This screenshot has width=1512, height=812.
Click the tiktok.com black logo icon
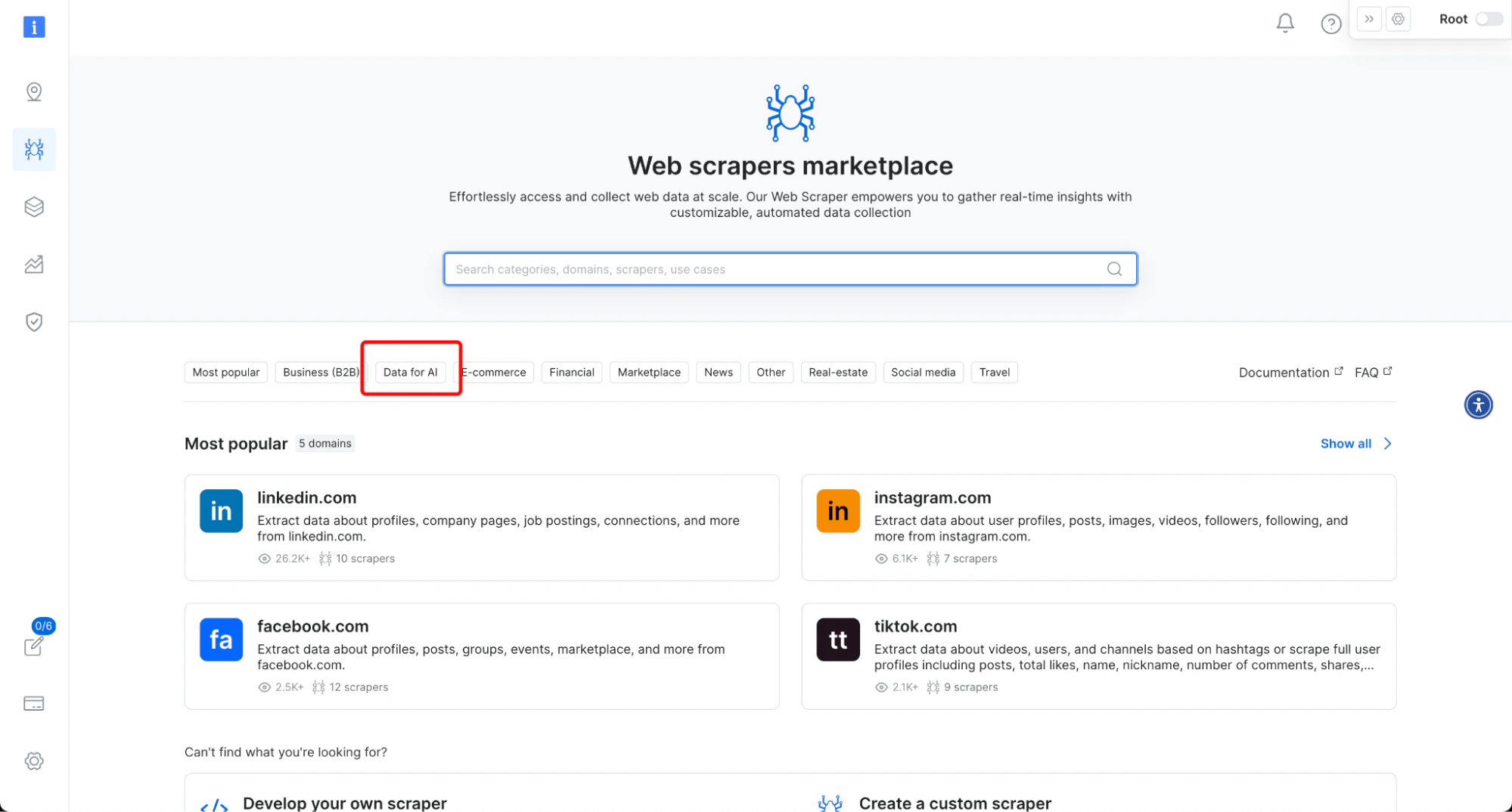point(838,640)
